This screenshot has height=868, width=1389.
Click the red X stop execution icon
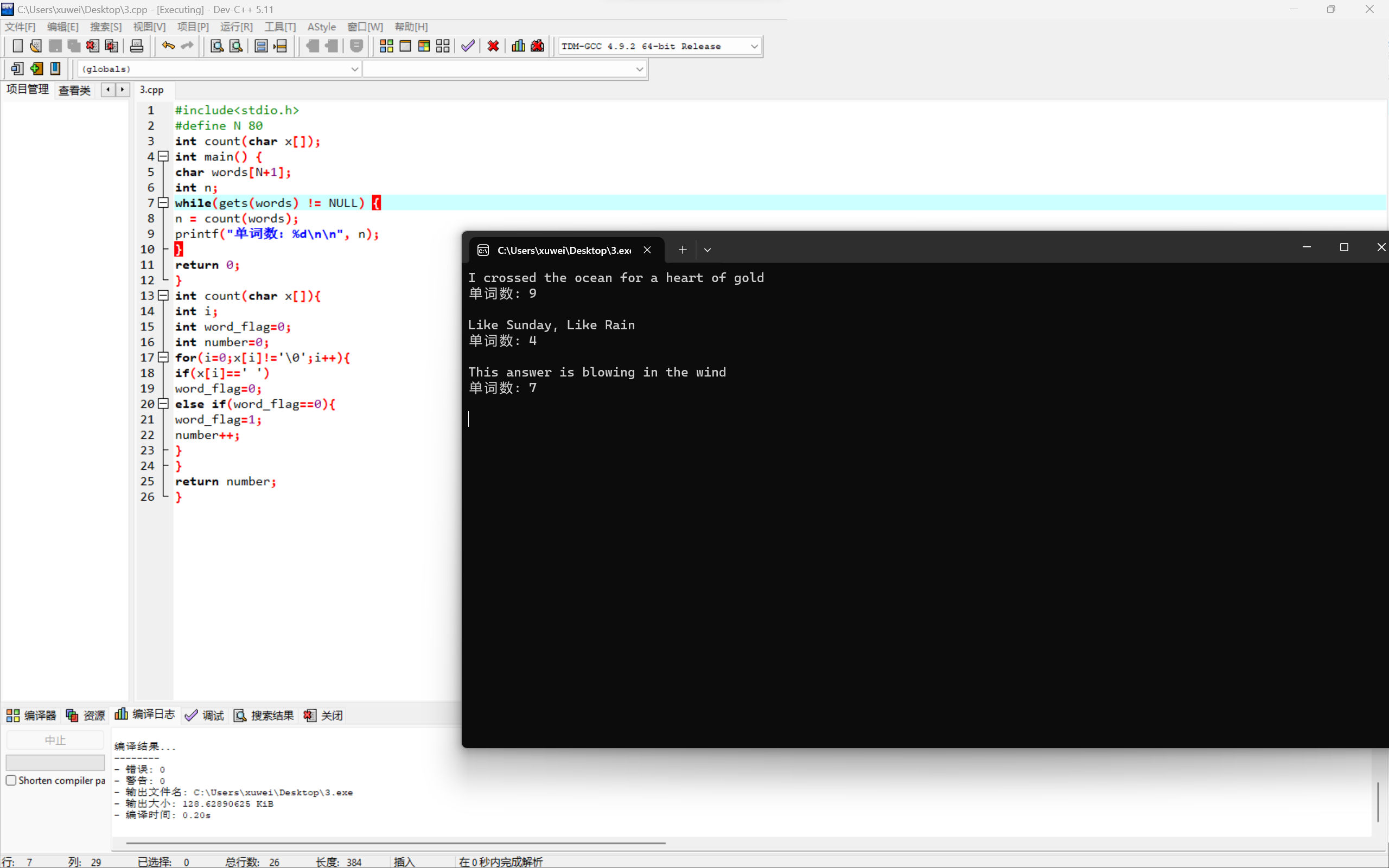pyautogui.click(x=493, y=46)
